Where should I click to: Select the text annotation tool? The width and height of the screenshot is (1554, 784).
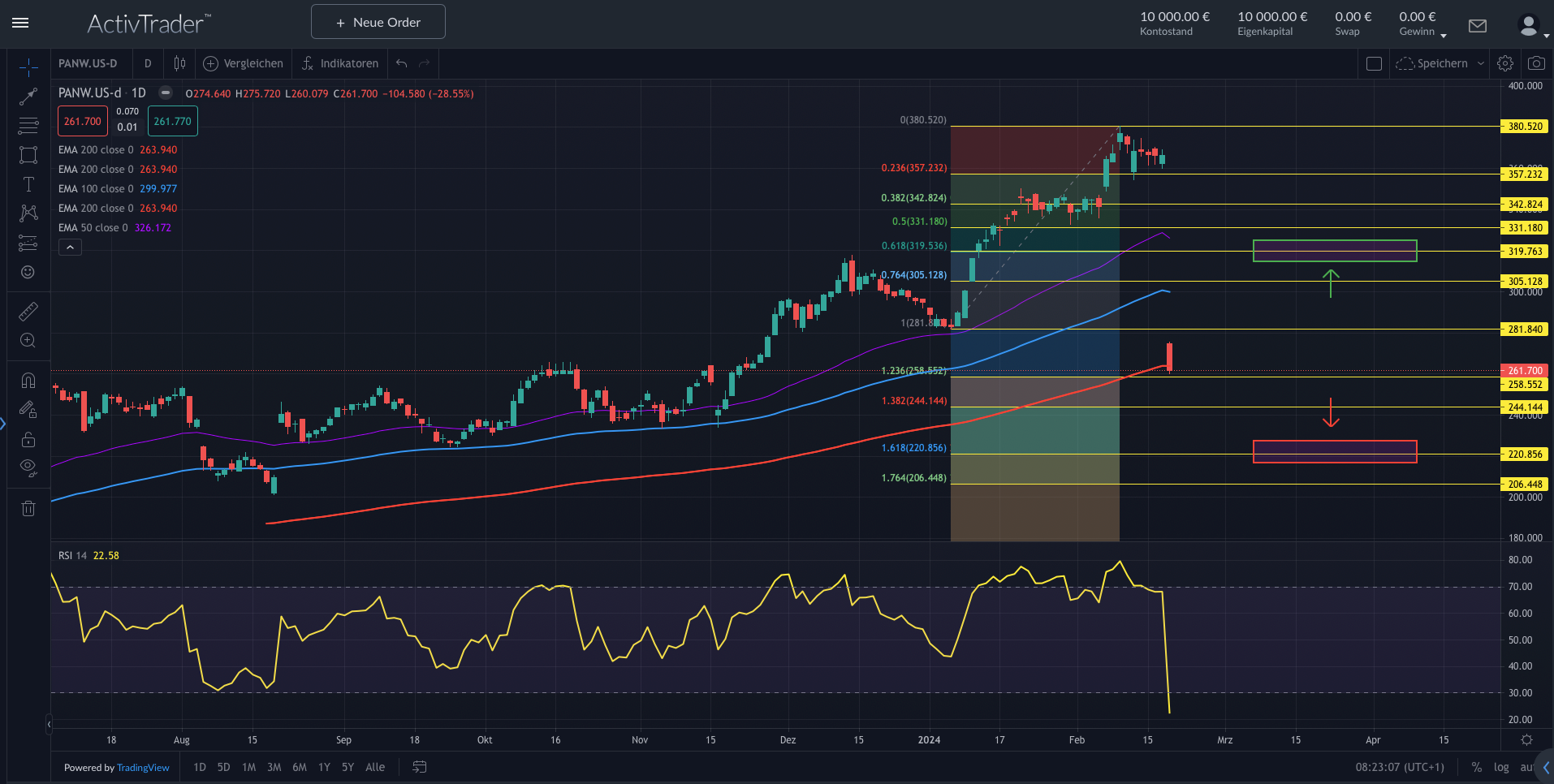(x=28, y=184)
